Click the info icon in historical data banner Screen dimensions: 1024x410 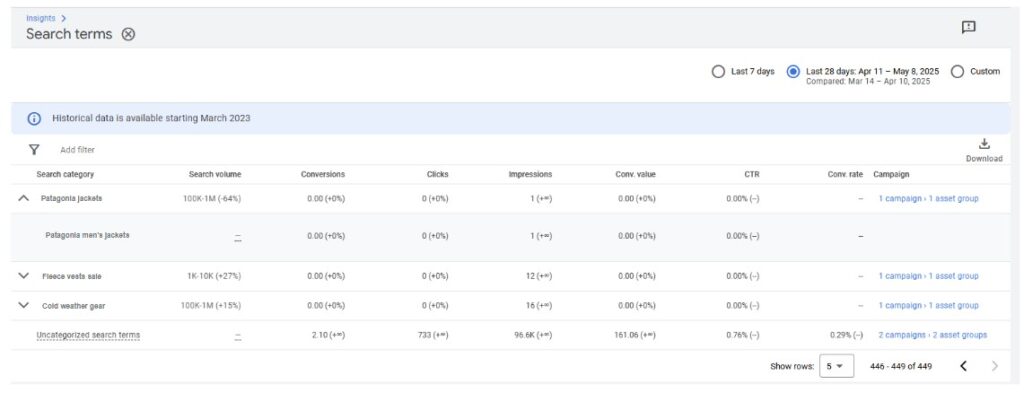(34, 118)
